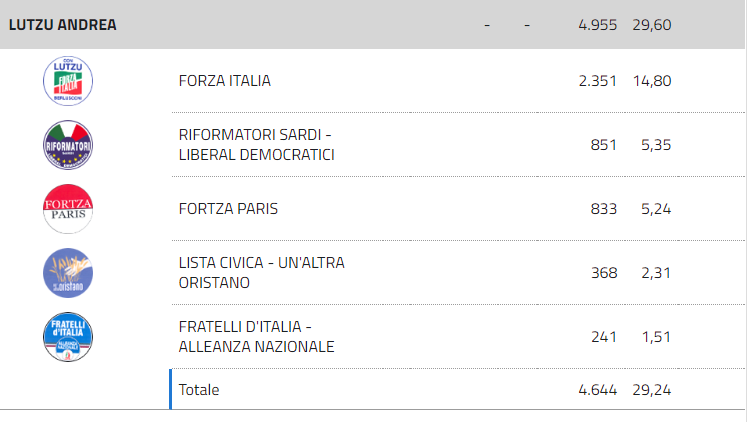This screenshot has height=422, width=750.
Task: Click the Fratelli d'Italia party logo
Action: (68, 337)
